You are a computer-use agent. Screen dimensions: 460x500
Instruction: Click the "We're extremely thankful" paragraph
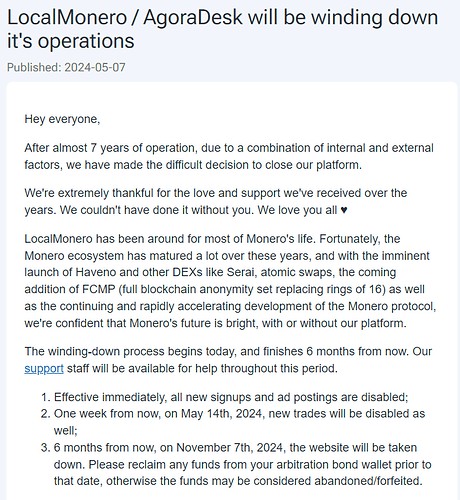click(216, 202)
